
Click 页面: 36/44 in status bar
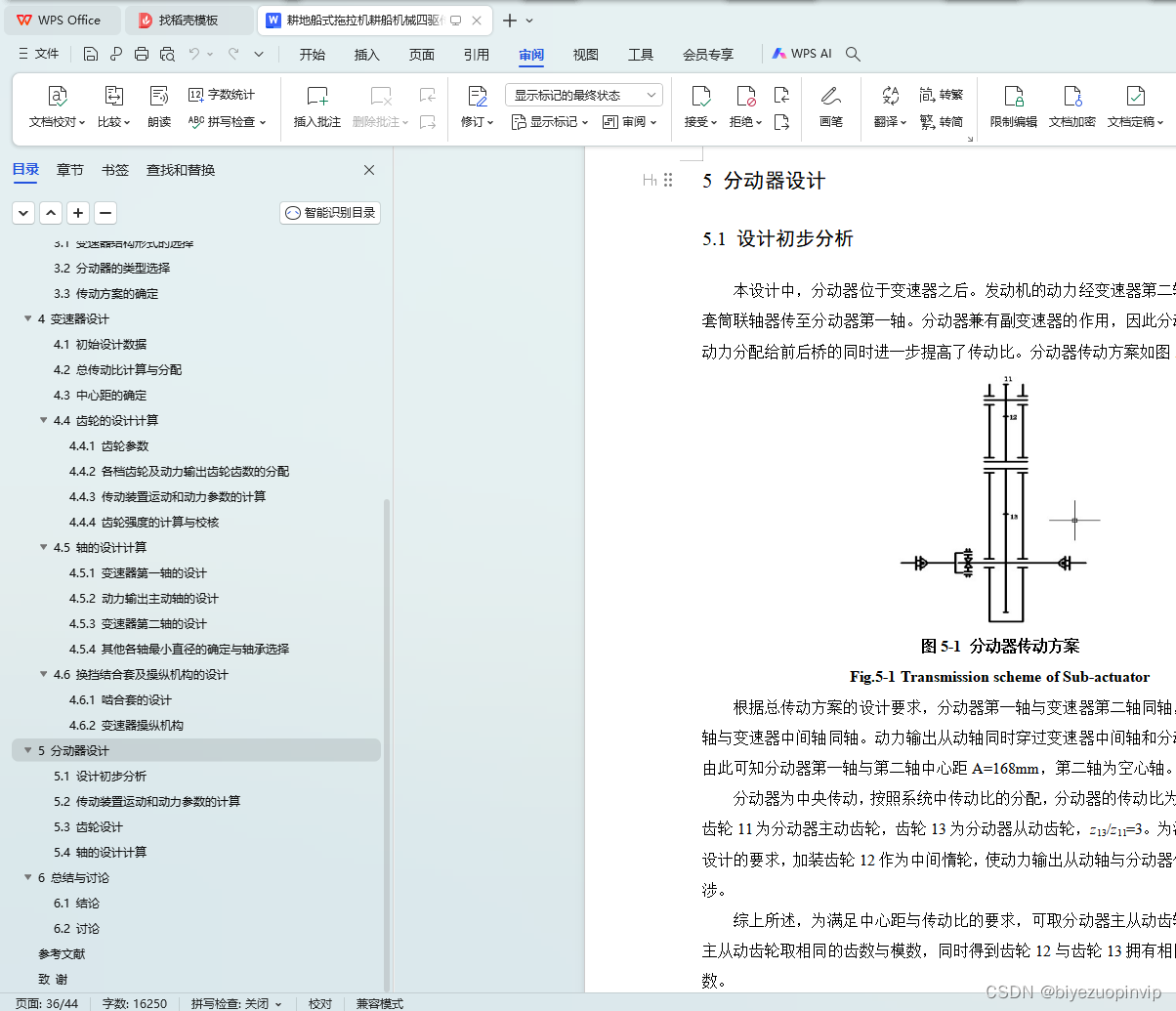click(x=47, y=1003)
